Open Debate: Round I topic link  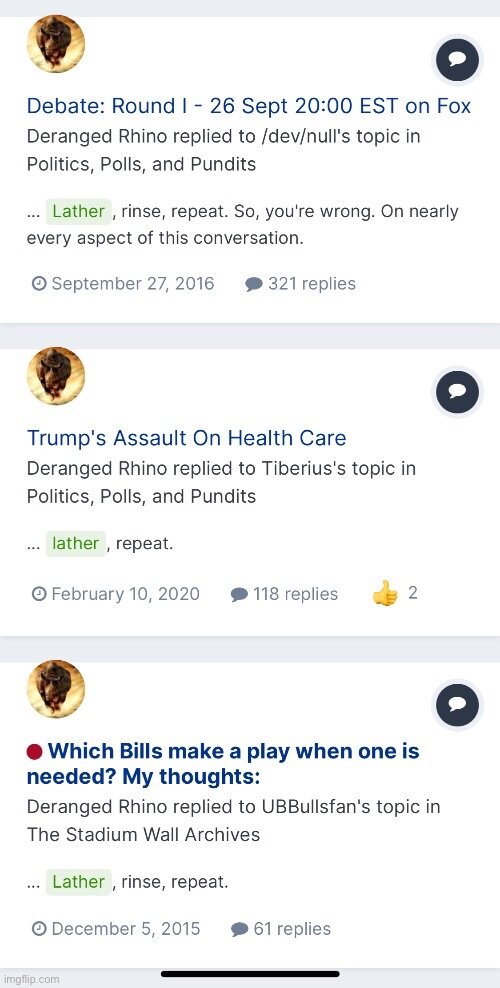[x=249, y=106]
